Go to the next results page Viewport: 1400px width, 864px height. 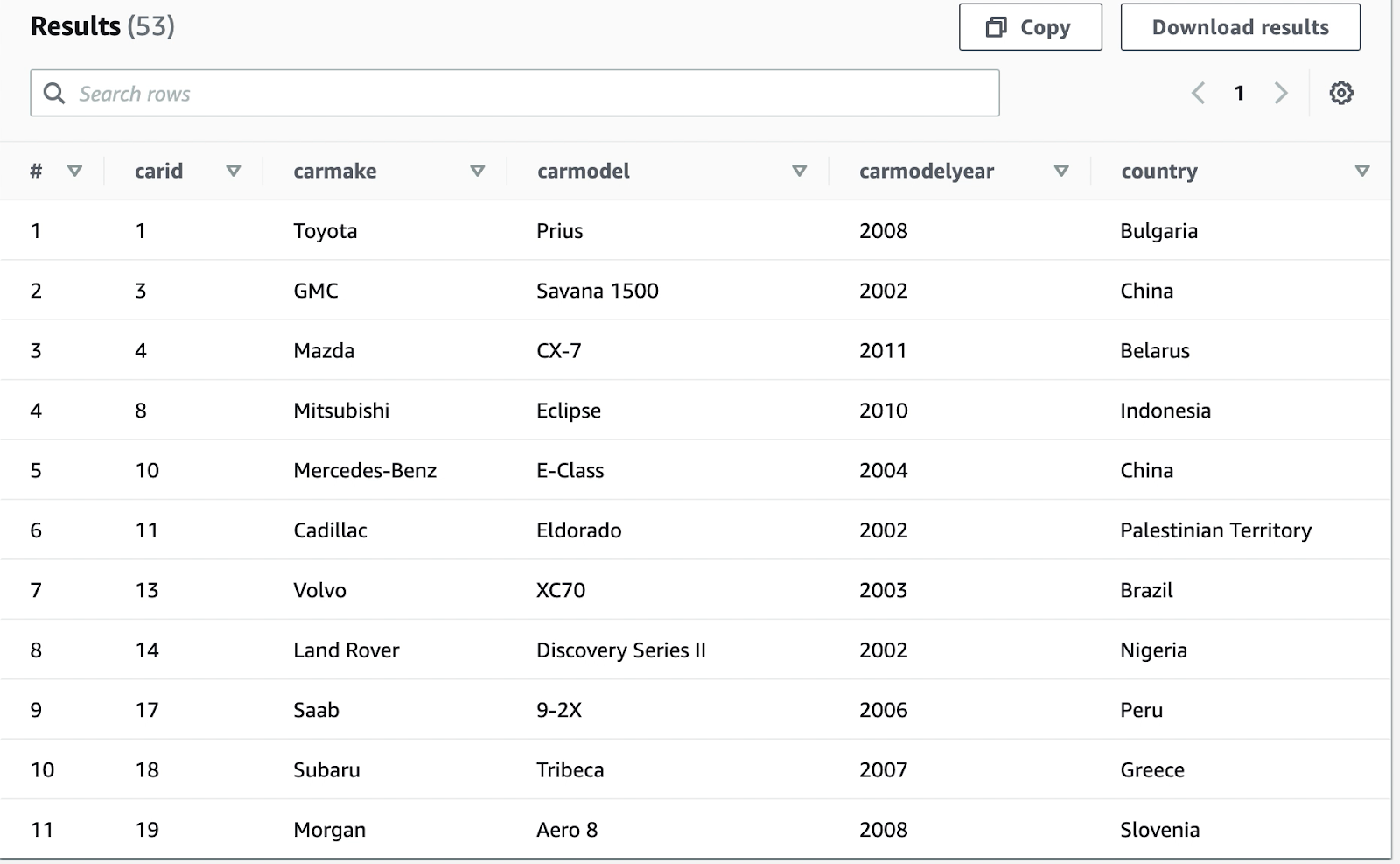pos(1281,93)
